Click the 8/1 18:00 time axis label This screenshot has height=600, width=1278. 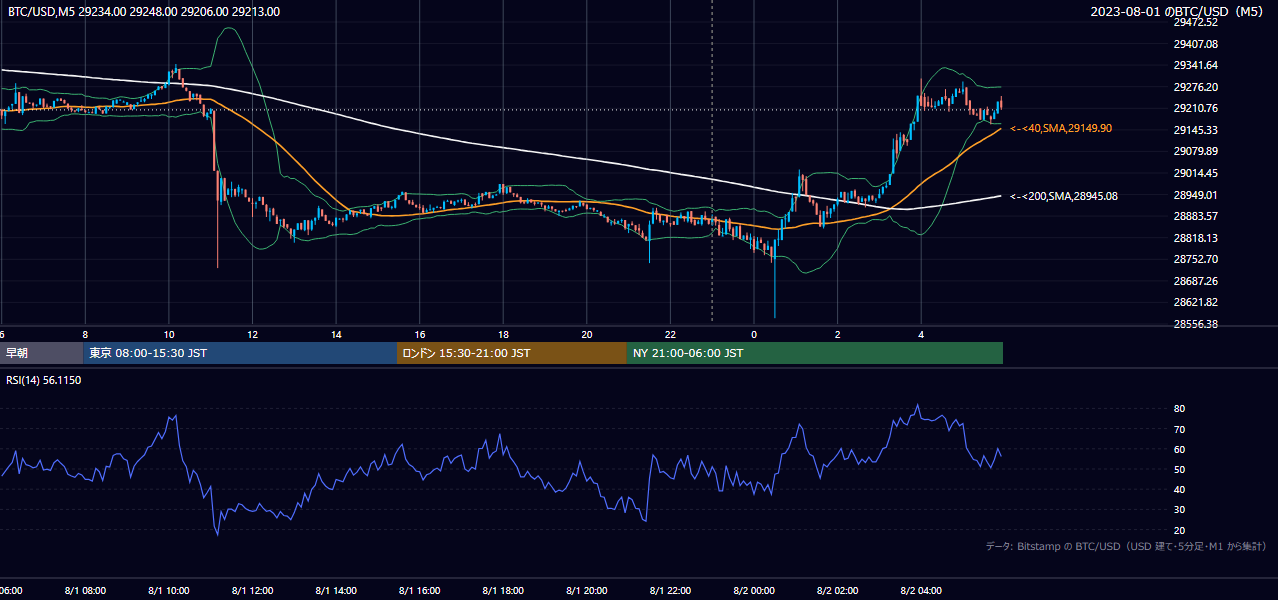click(503, 591)
